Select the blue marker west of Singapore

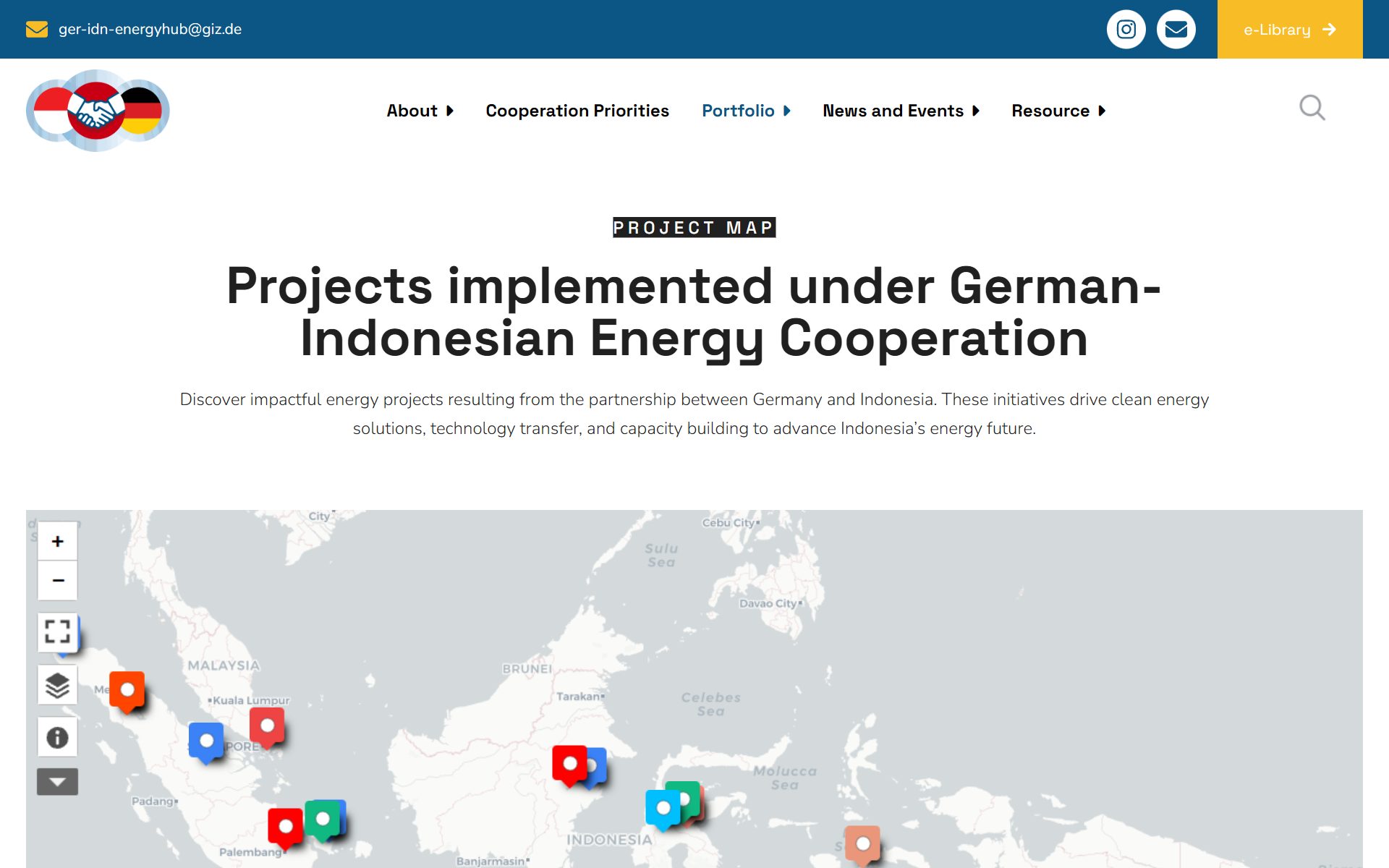(x=206, y=742)
